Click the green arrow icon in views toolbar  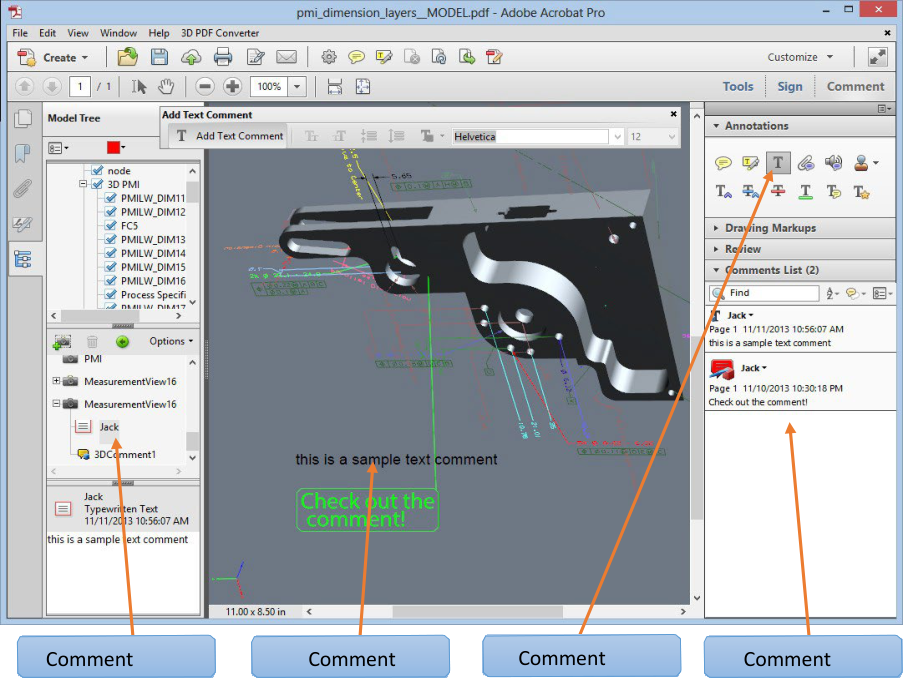coord(122,342)
